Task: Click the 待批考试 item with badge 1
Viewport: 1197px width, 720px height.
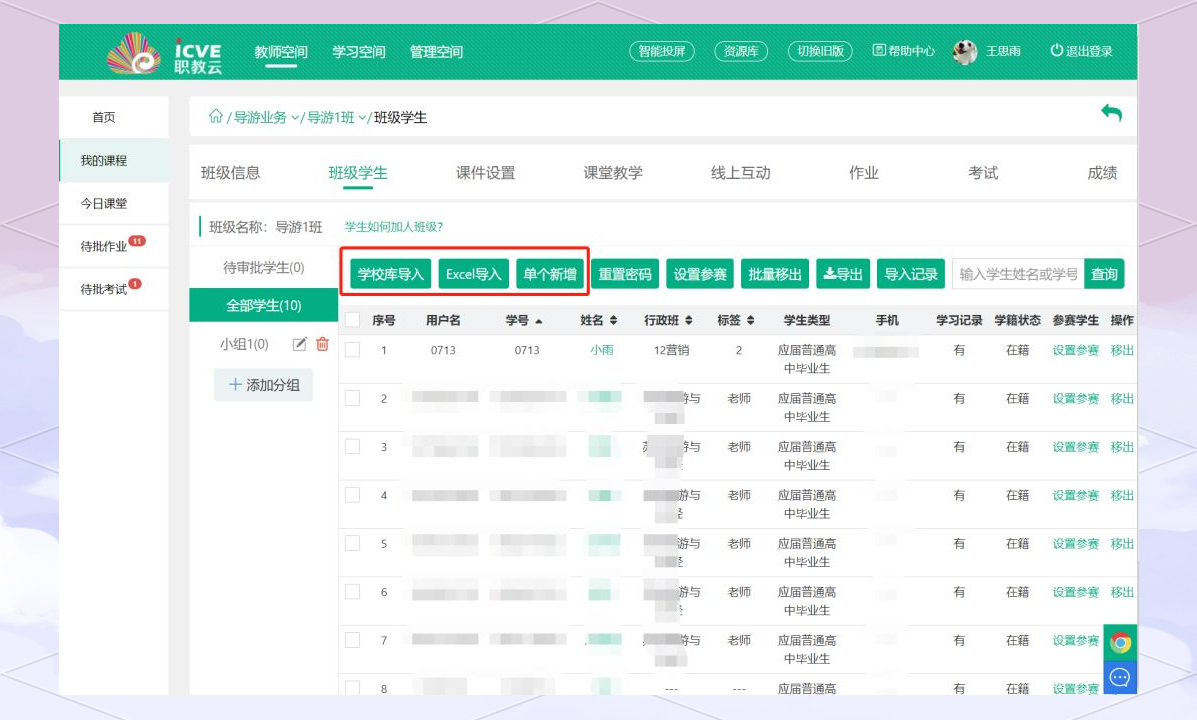Action: click(113, 289)
